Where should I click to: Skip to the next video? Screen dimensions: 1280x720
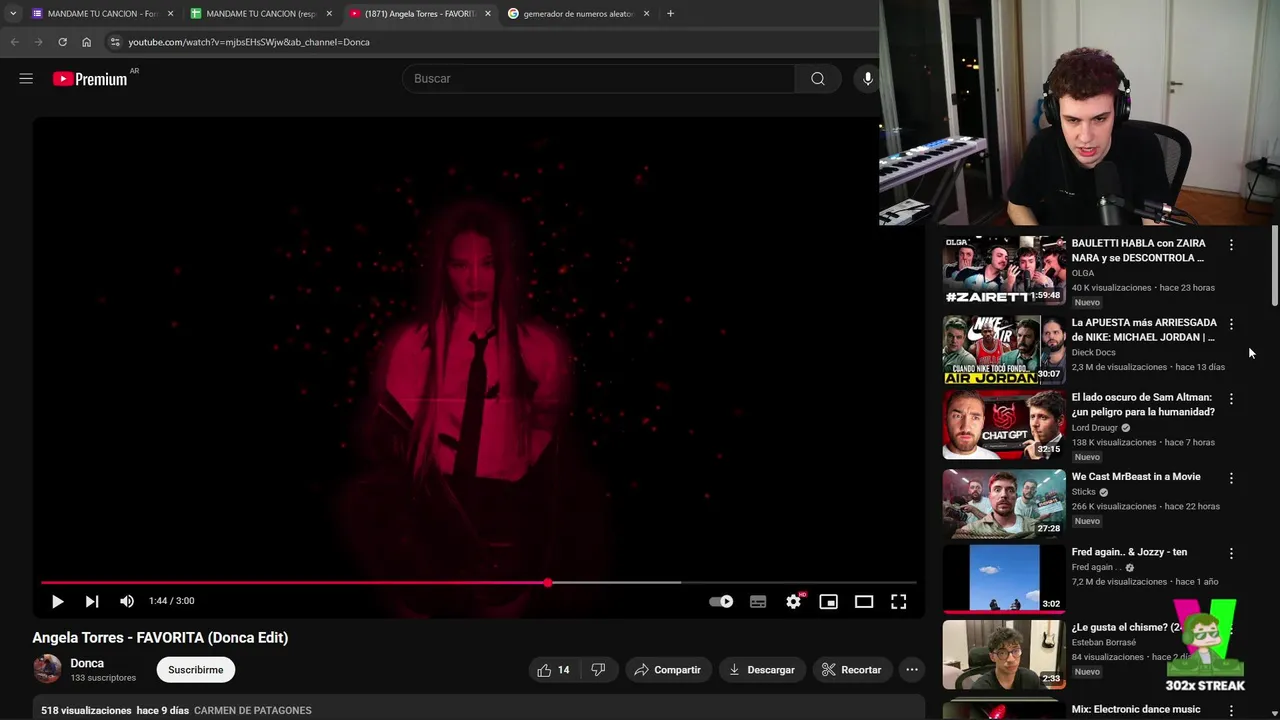tap(91, 601)
